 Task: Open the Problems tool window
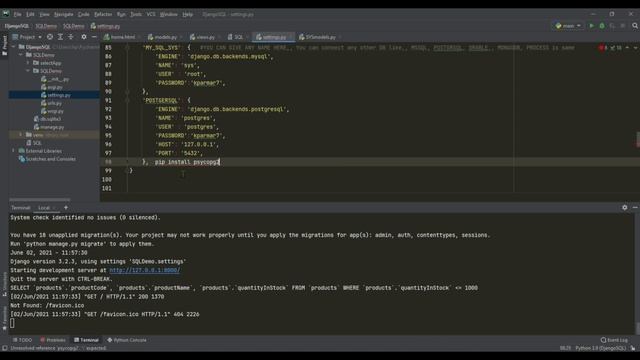coord(53,340)
